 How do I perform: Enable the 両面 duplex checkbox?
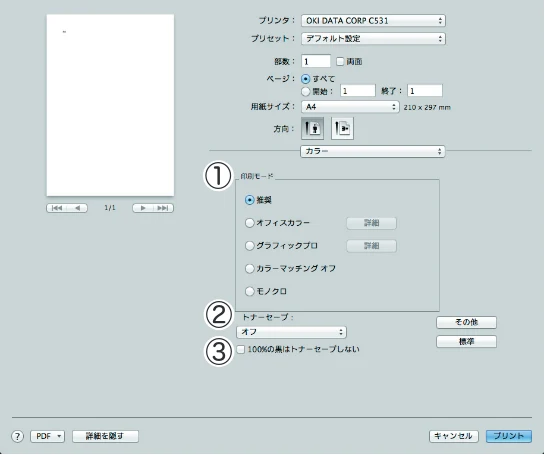(x=340, y=62)
